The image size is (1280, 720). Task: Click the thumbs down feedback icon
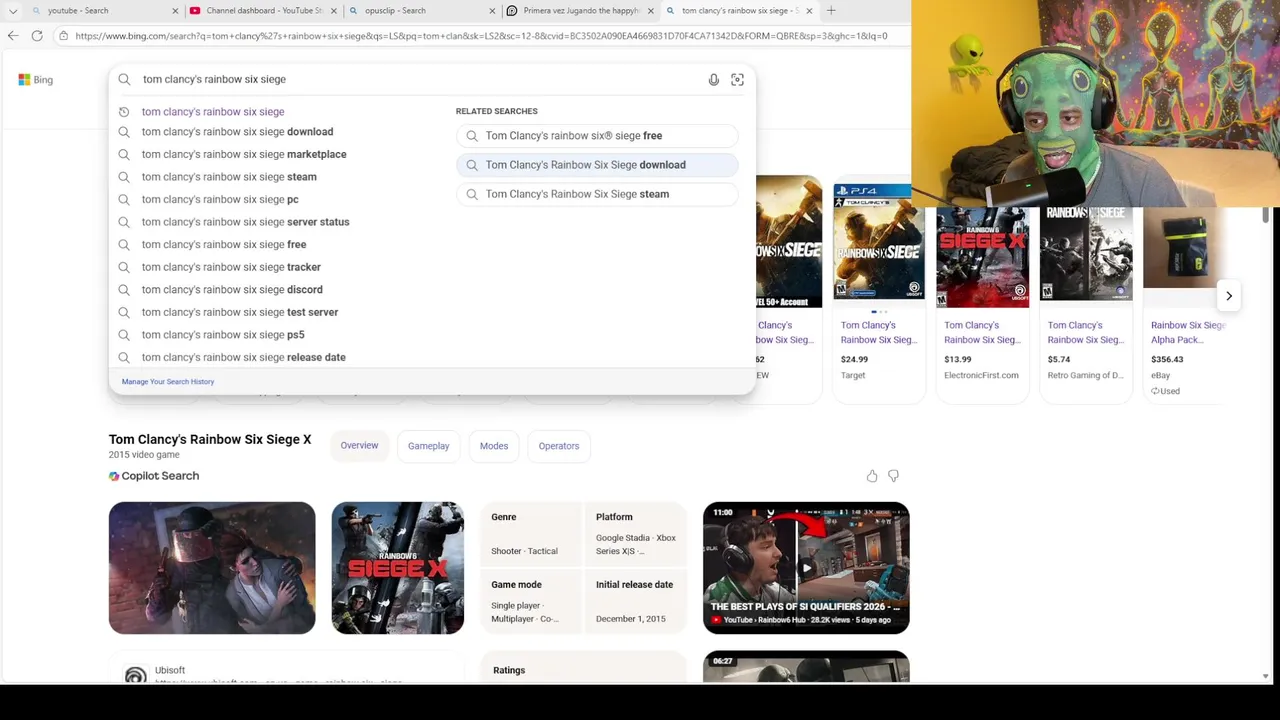point(893,476)
